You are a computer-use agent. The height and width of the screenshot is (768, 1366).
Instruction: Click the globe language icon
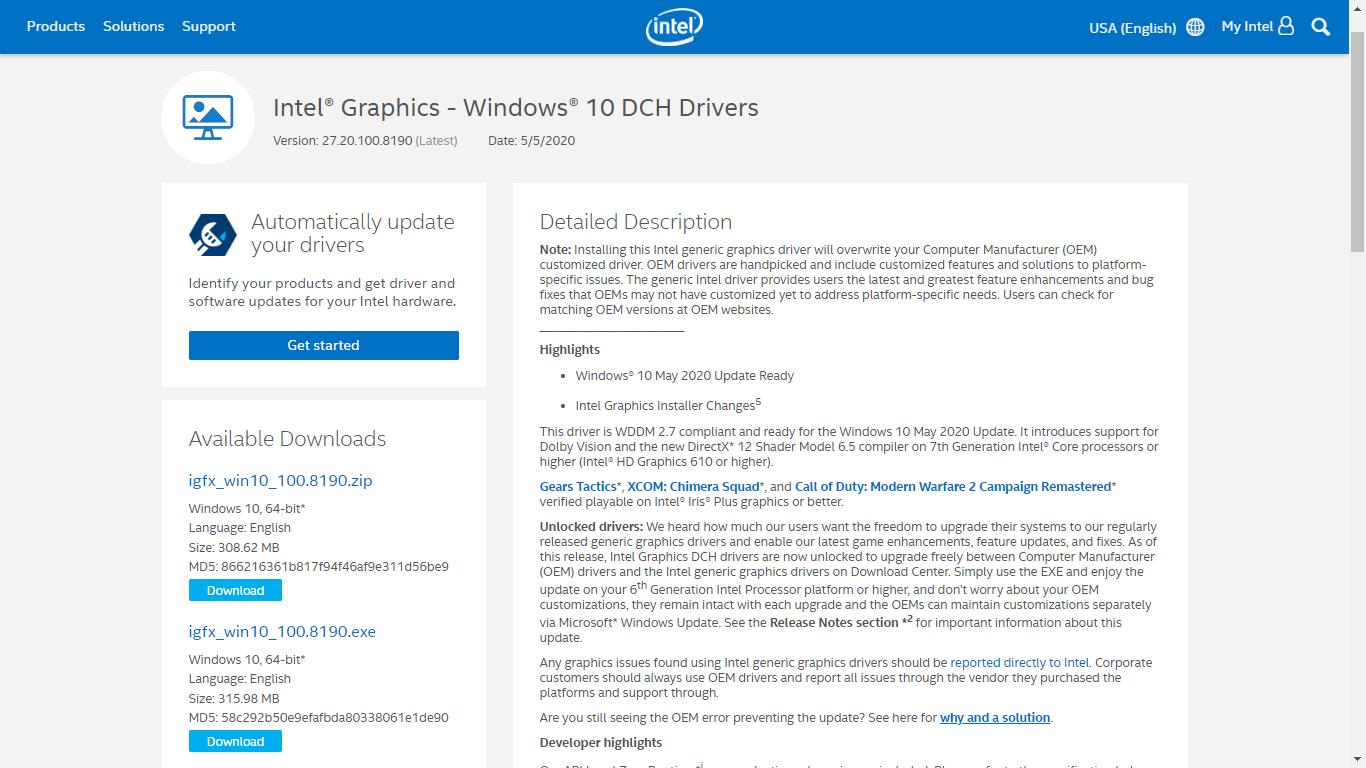[1195, 27]
